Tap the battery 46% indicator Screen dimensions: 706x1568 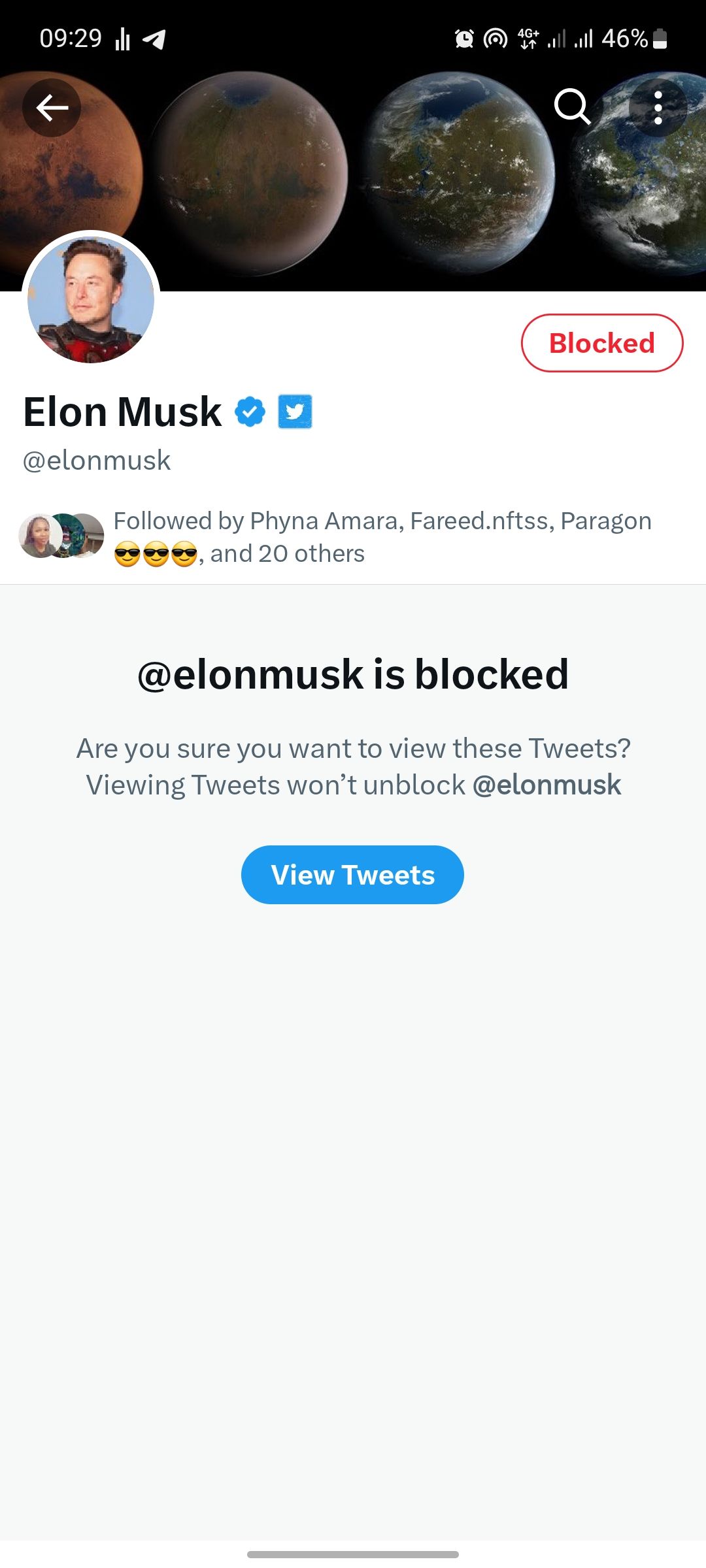(x=633, y=39)
